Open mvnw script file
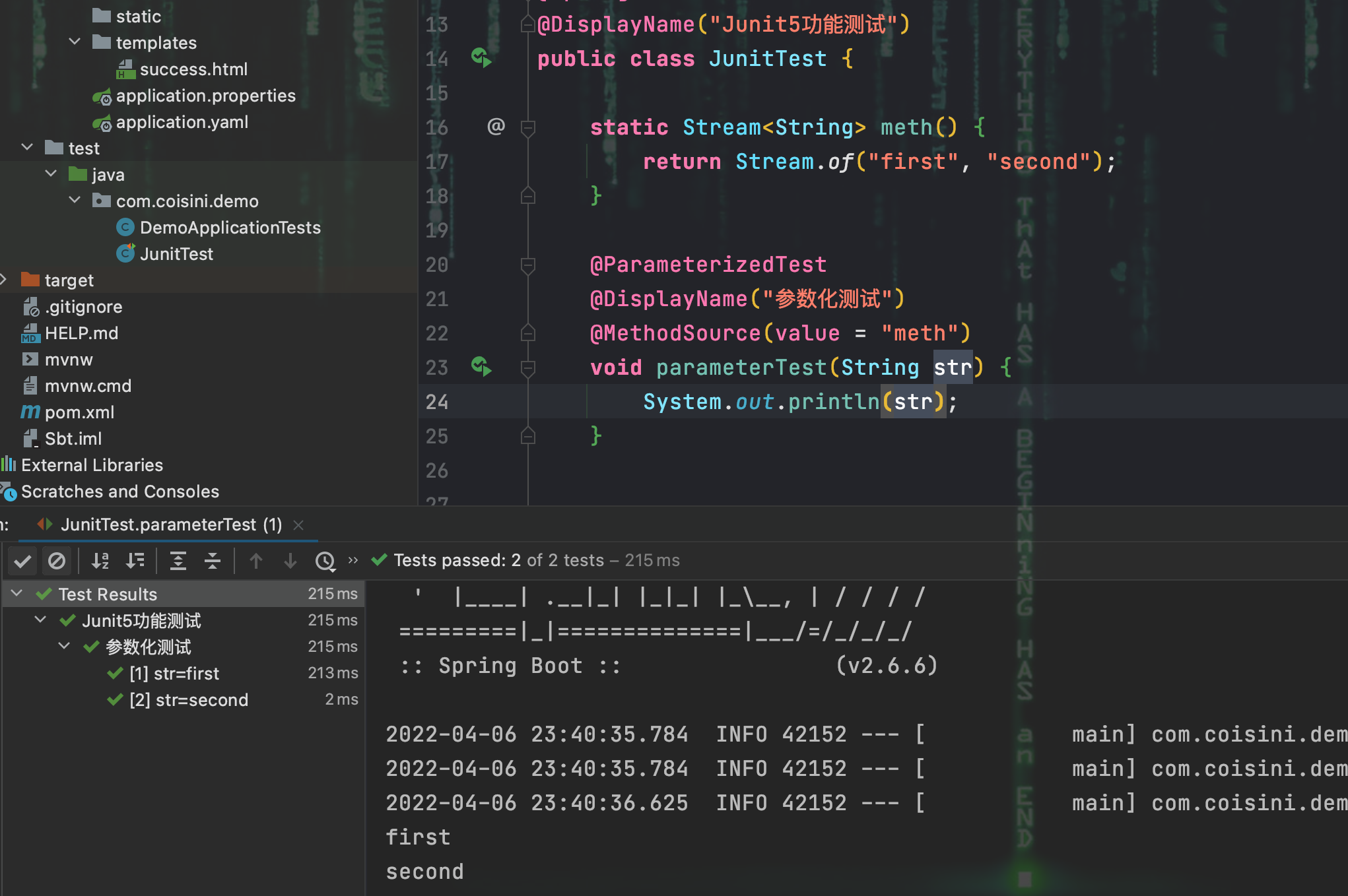The width and height of the screenshot is (1348, 896). (69, 360)
